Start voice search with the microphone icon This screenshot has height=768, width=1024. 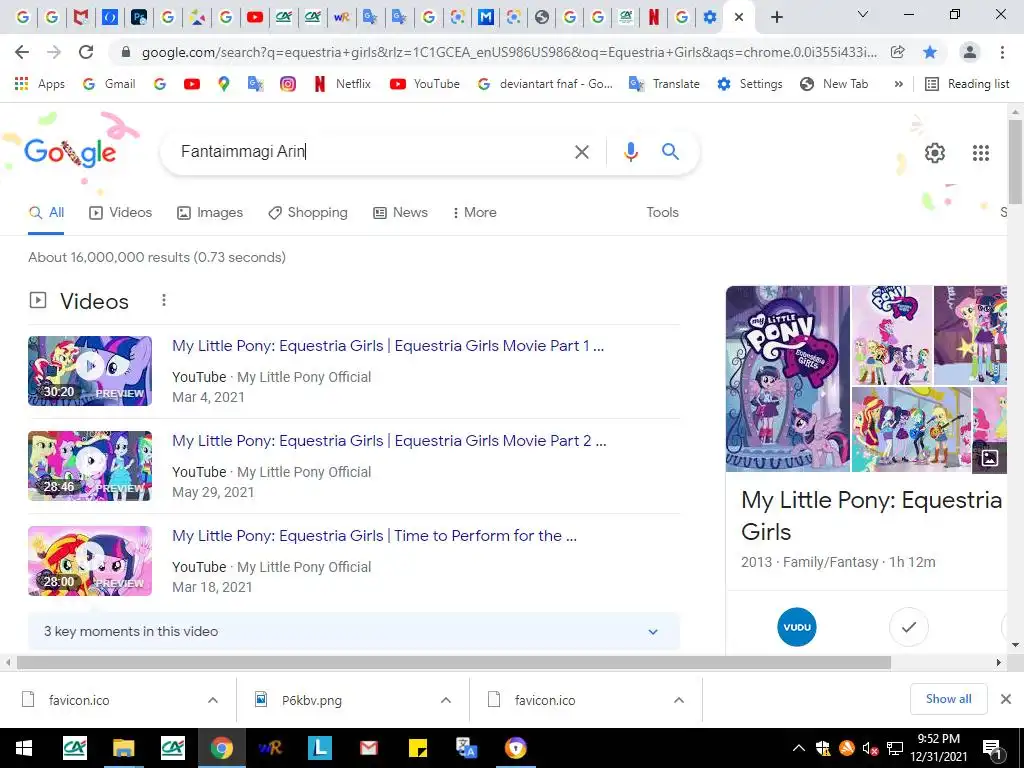click(630, 152)
